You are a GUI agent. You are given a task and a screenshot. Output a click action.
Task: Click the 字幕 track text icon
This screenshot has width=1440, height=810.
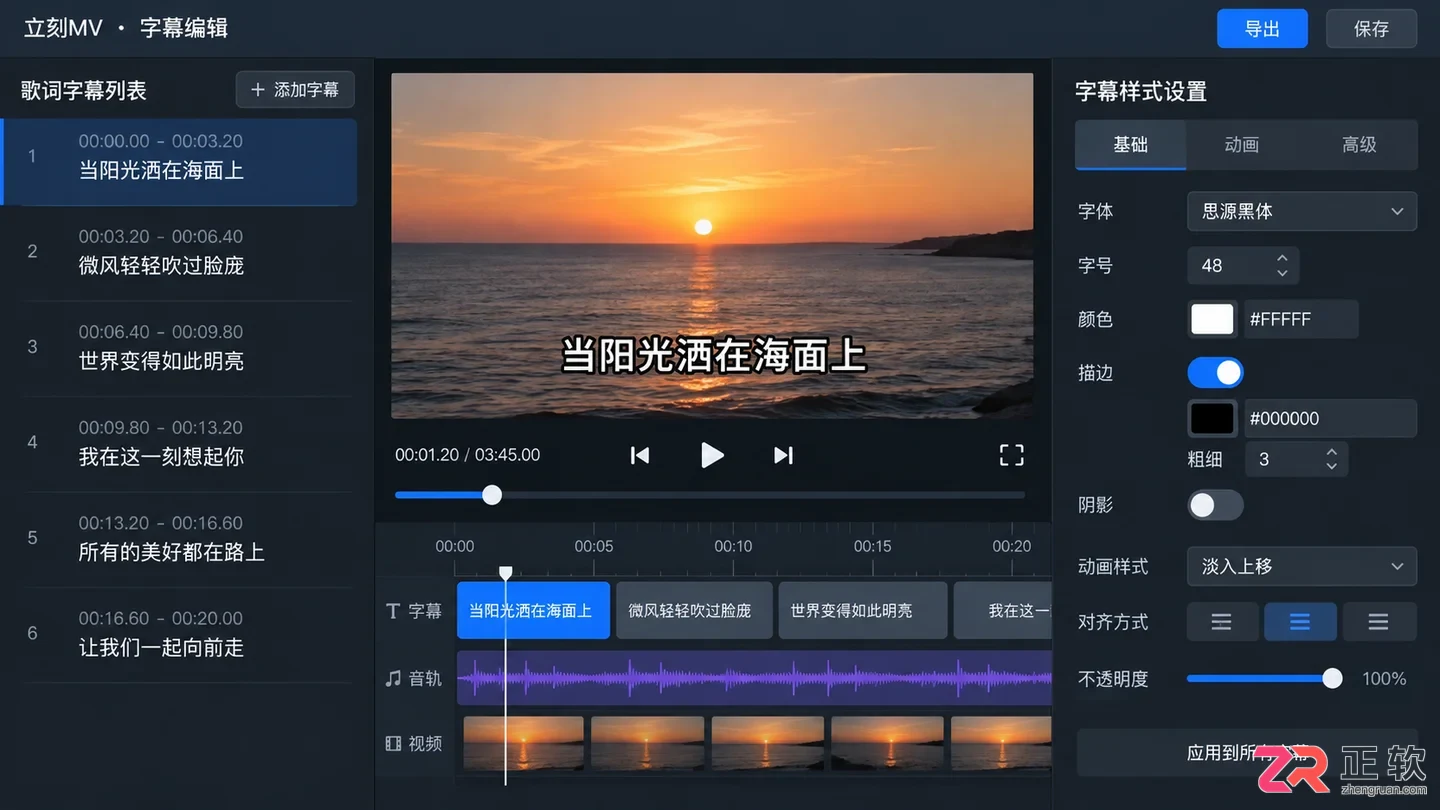click(x=393, y=611)
